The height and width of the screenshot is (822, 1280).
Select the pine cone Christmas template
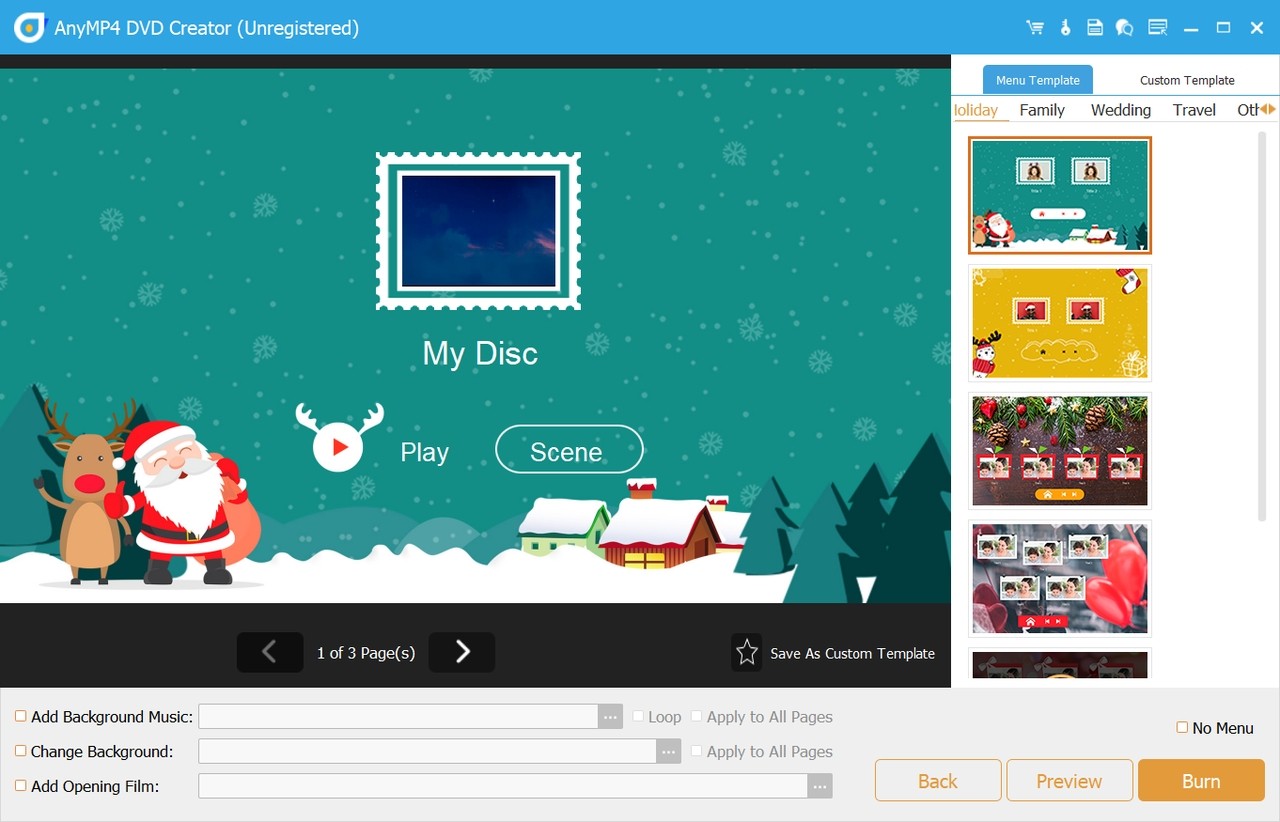(x=1060, y=450)
